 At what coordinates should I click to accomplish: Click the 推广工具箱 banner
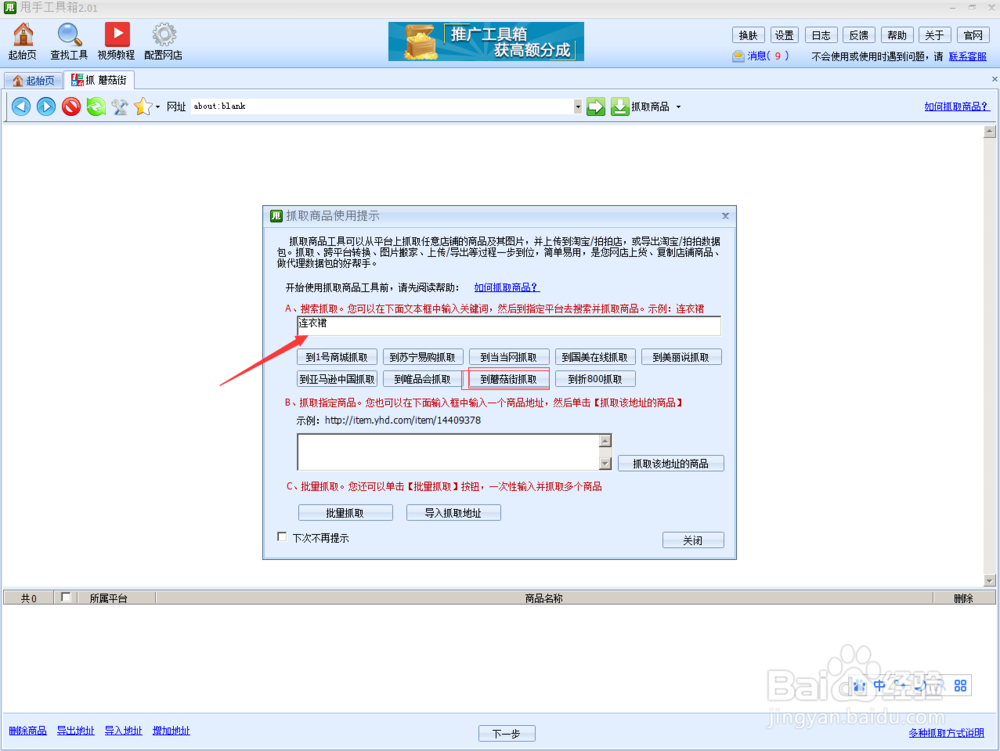(486, 41)
